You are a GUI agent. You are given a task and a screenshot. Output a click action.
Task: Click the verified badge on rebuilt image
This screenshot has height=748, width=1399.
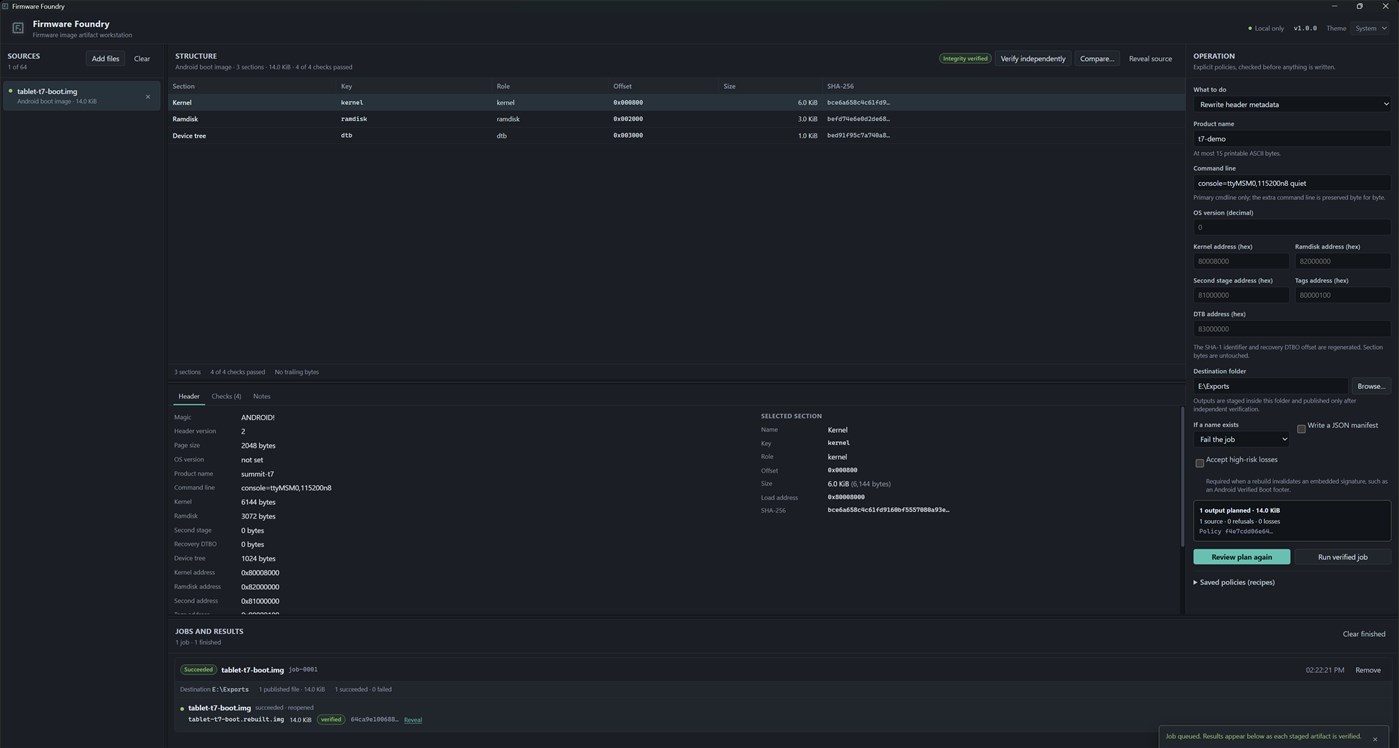pos(331,719)
